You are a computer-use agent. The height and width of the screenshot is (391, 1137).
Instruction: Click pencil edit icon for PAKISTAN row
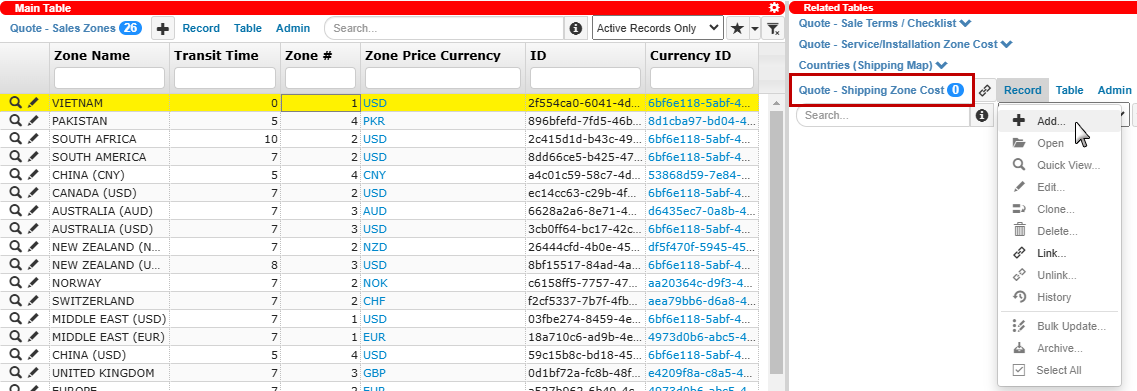[33, 121]
